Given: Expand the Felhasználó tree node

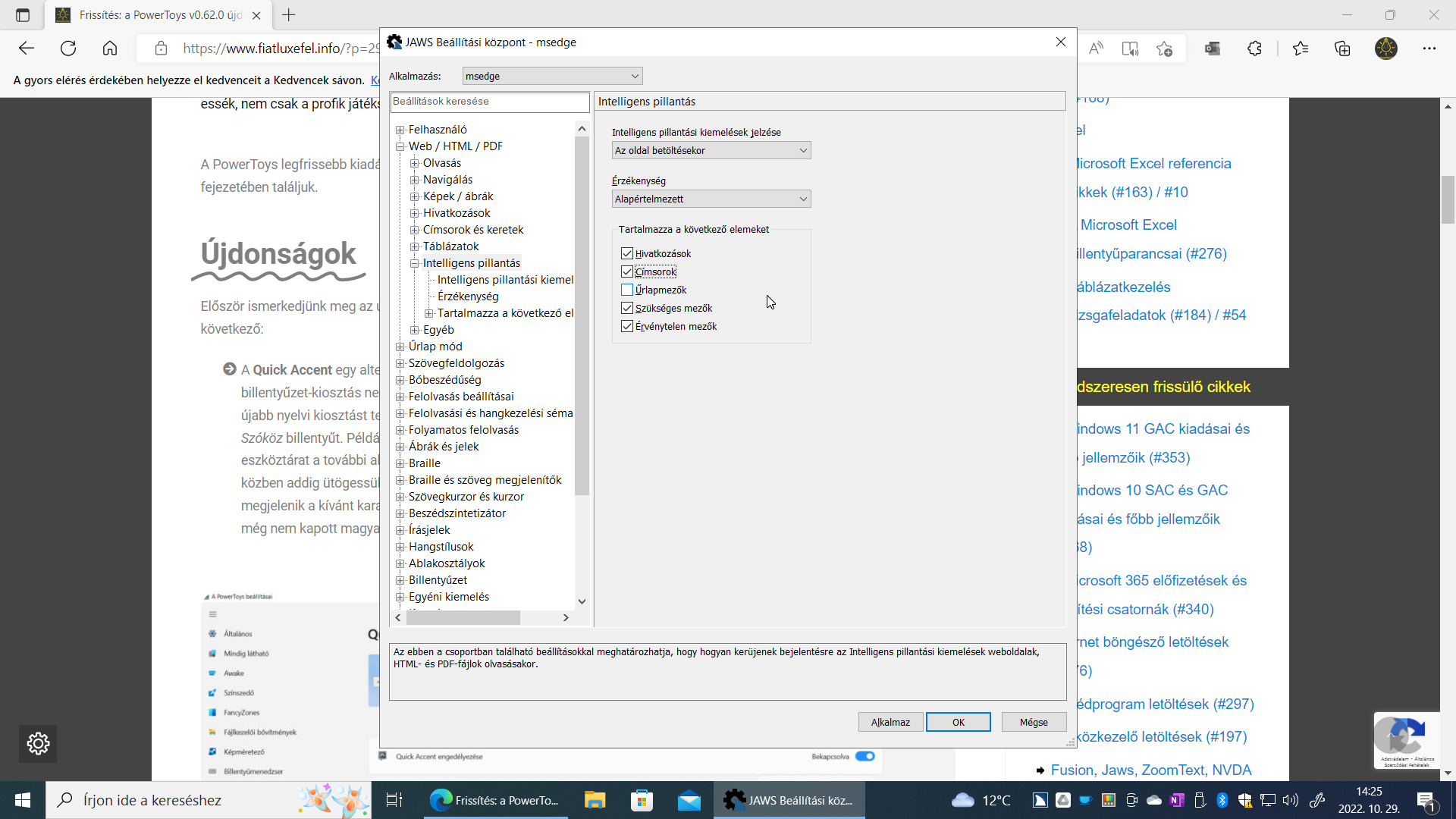Looking at the screenshot, I should click(x=400, y=130).
